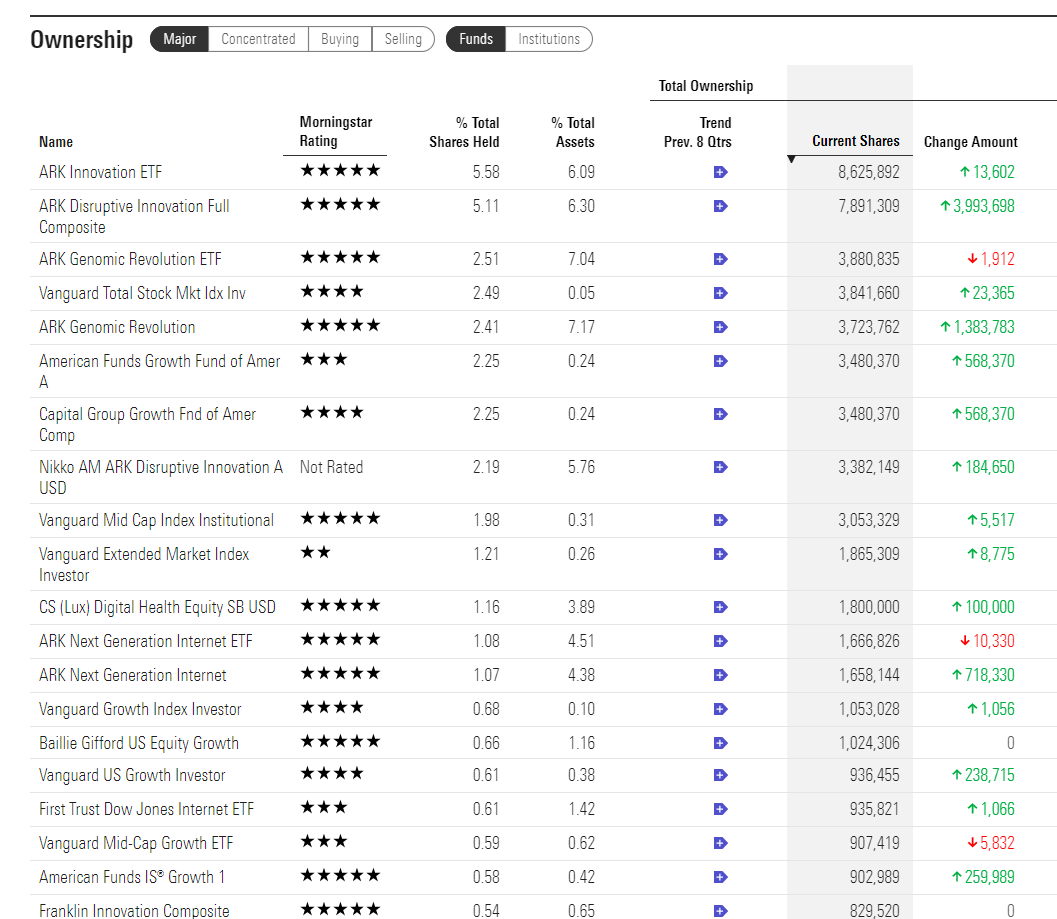Open Nikko AM ARK Disruptive Innovation A USD
This screenshot has height=919, width=1057.
tap(161, 477)
